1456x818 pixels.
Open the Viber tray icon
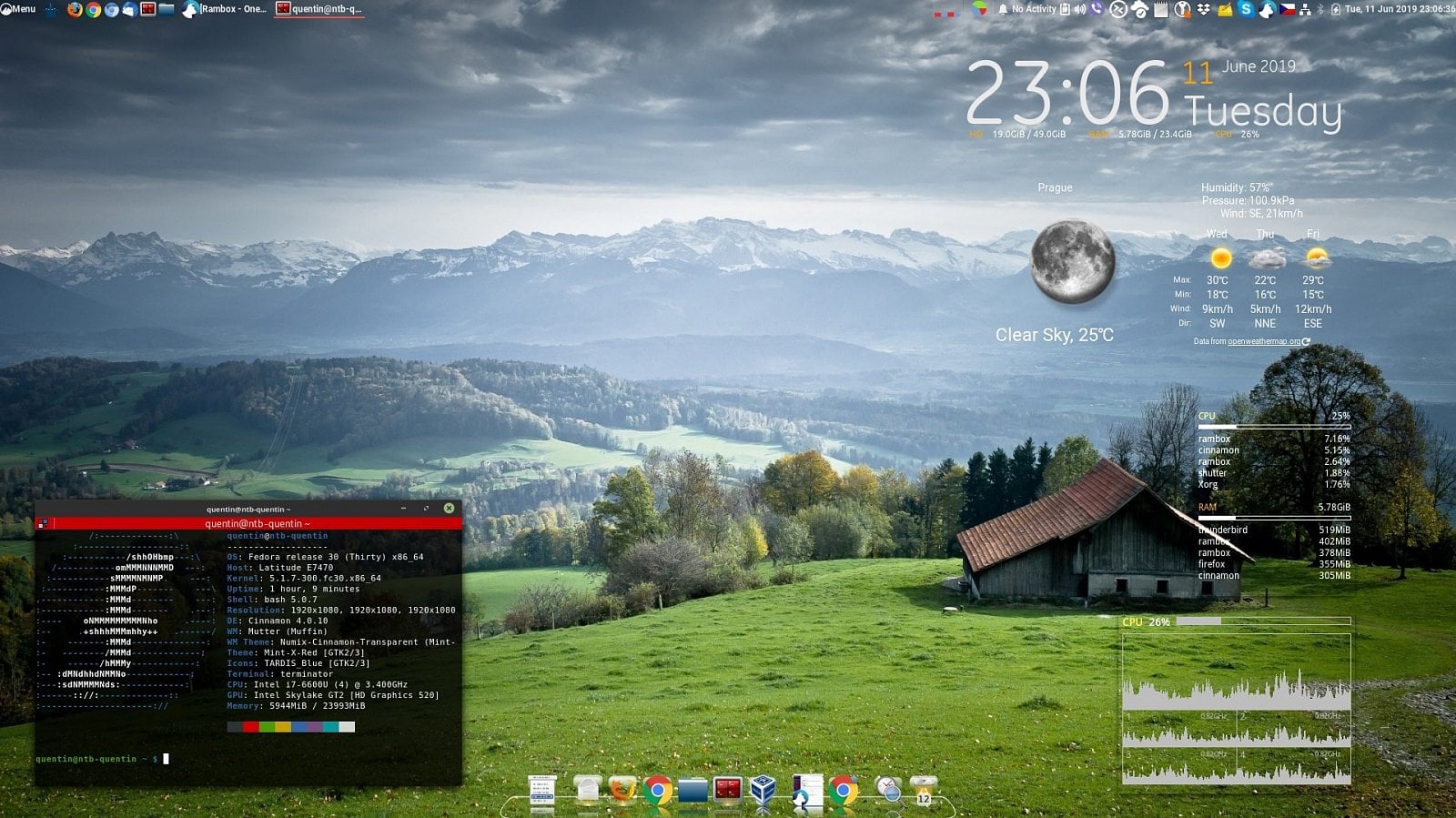click(x=1097, y=9)
